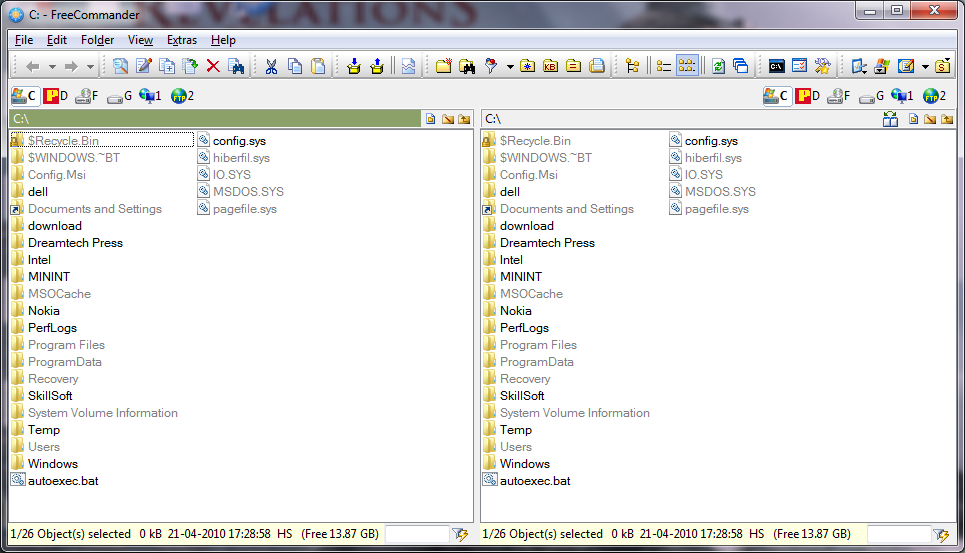Click the Refresh green arrows icon
Screen dimensions: 965x553
click(x=718, y=66)
